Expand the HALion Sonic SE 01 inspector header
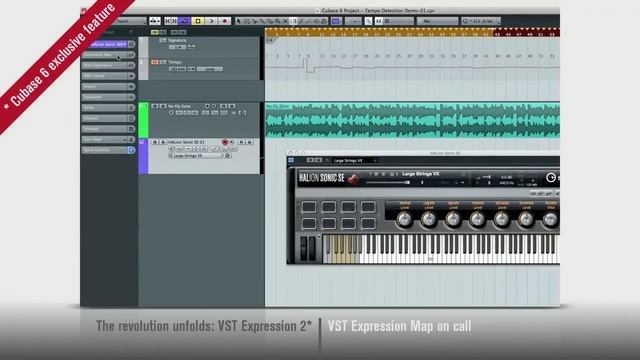640x360 pixels. (108, 44)
